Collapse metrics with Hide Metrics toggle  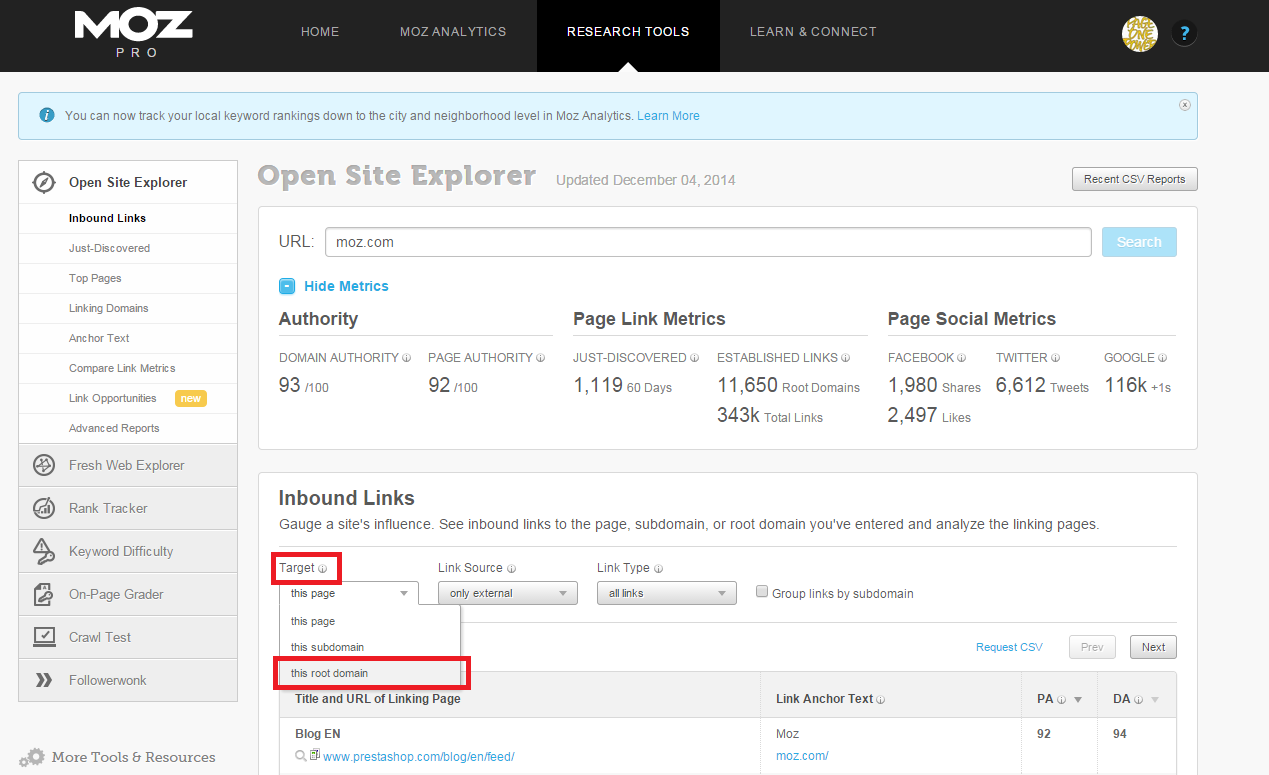[288, 286]
